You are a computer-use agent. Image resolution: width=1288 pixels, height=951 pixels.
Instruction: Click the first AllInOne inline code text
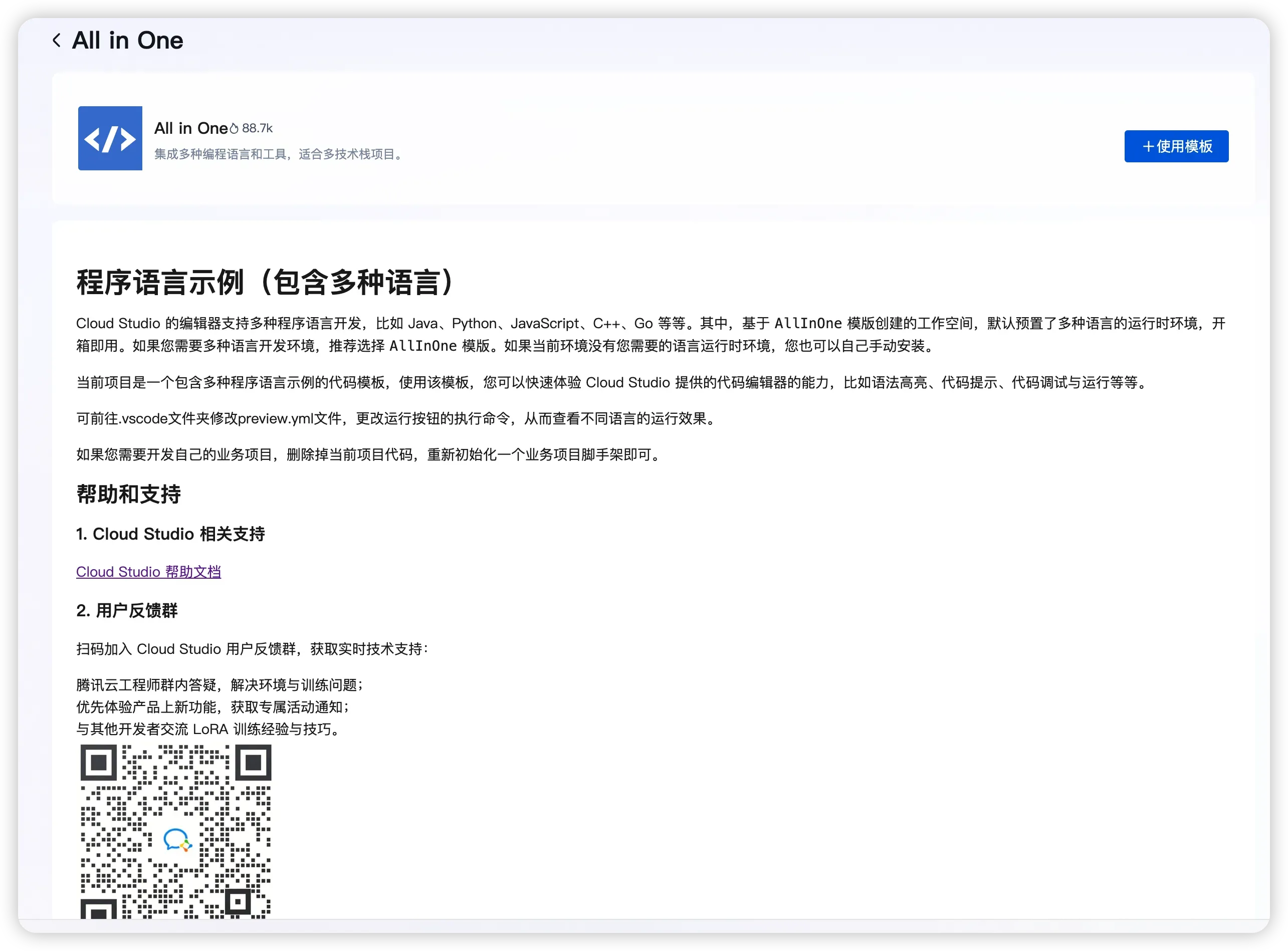(x=808, y=324)
